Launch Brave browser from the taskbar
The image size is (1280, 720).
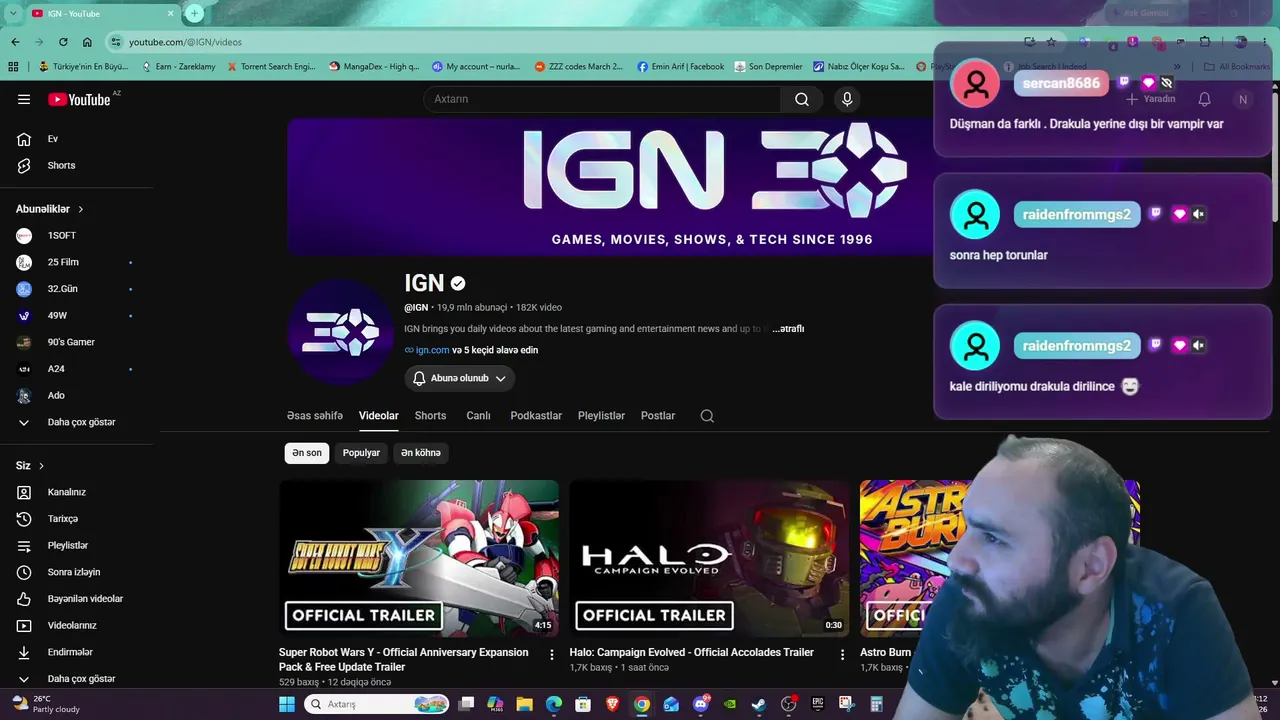click(612, 704)
